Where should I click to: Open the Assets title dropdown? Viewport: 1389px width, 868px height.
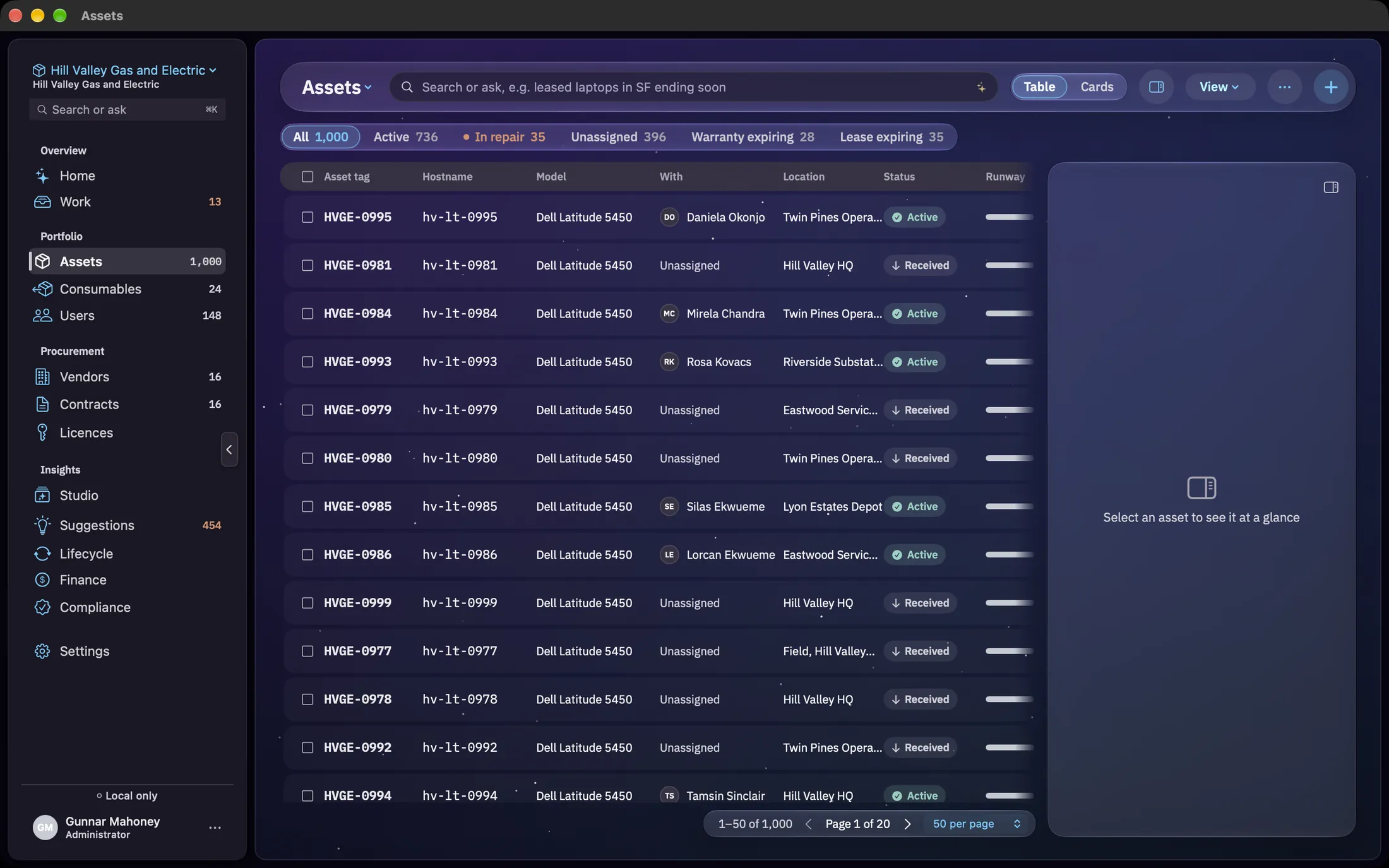[x=337, y=87]
